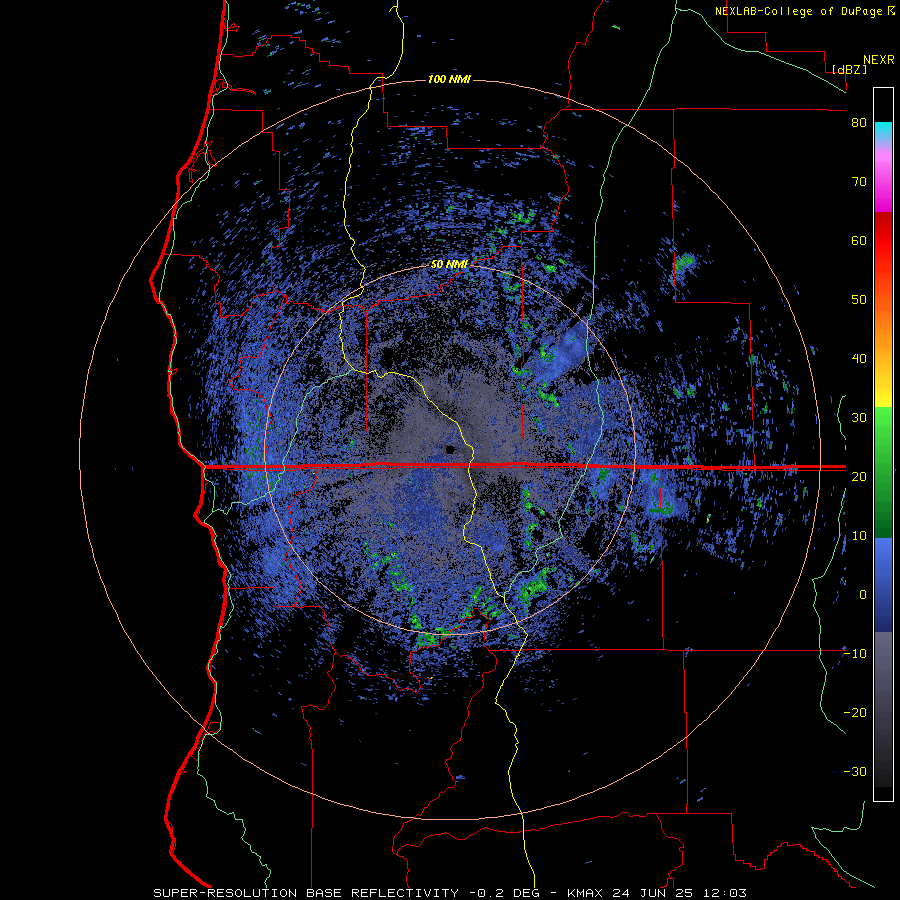This screenshot has height=900, width=900.
Task: Click the -0.2 DEG elevation angle text
Action: tap(507, 893)
